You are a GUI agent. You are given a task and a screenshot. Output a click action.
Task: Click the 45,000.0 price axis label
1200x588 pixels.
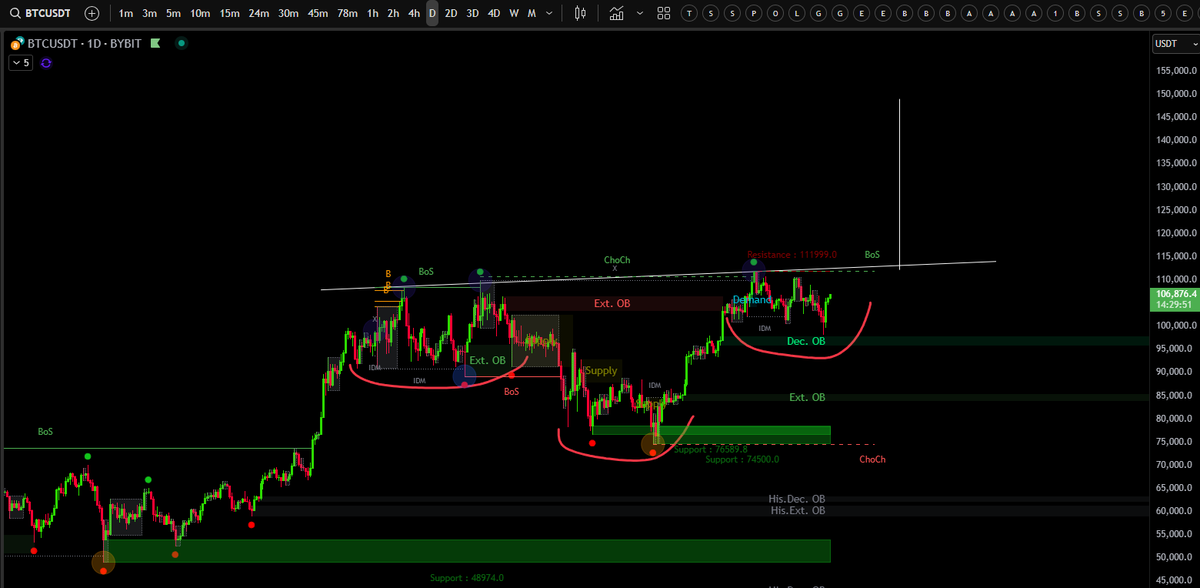coord(1177,581)
